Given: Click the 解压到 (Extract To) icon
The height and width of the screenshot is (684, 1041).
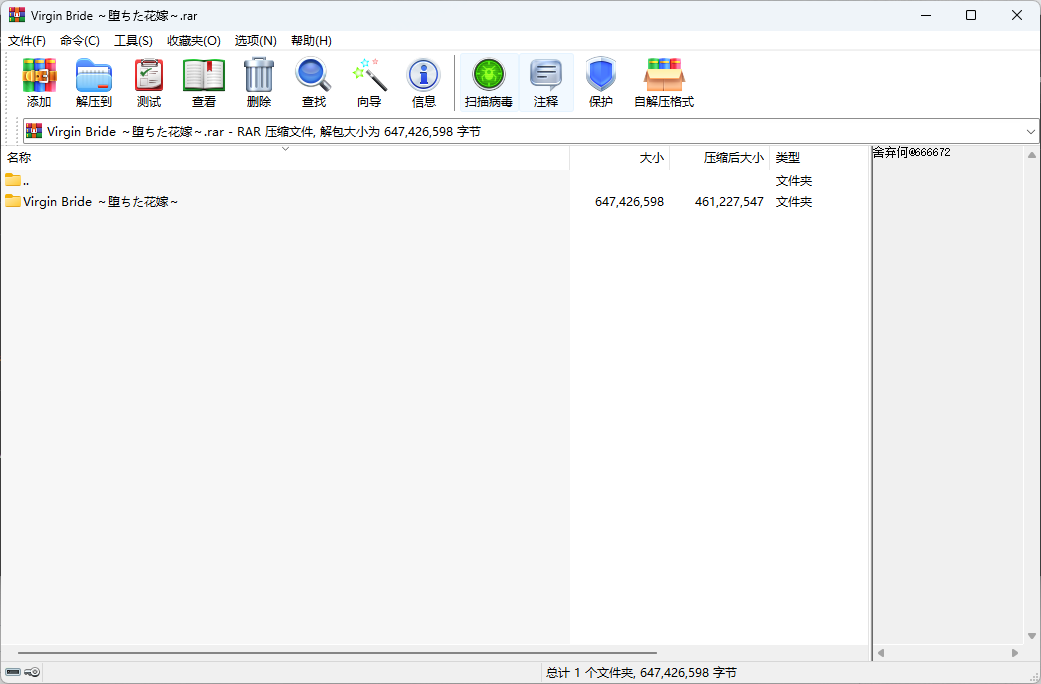Looking at the screenshot, I should point(94,76).
